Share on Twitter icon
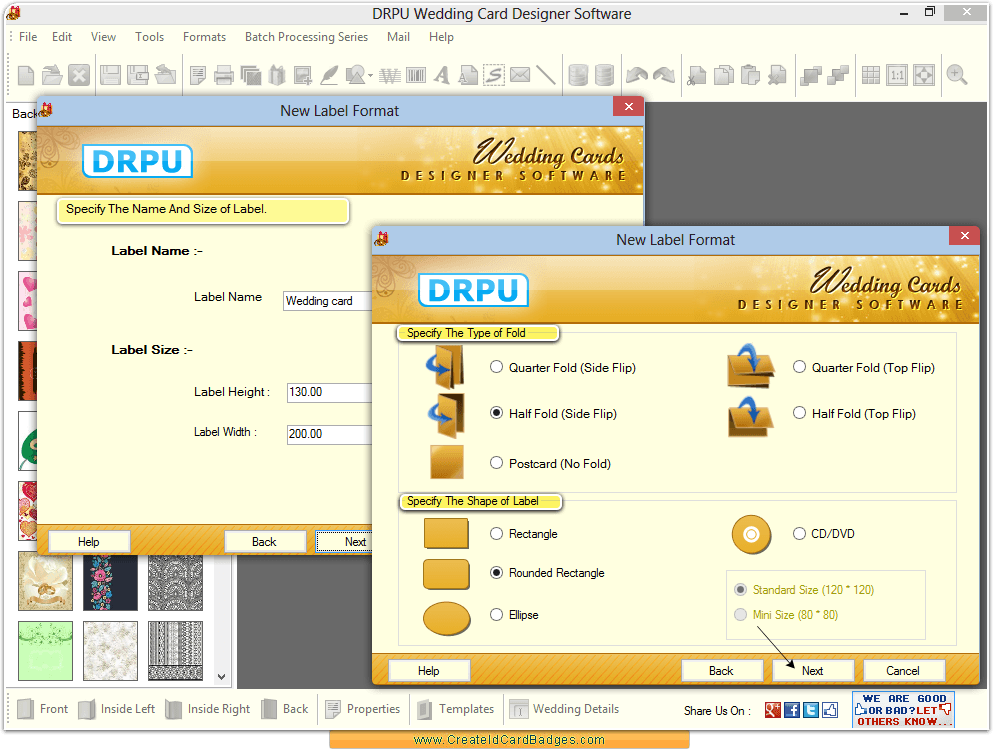Screen dimensions: 993x750 pyautogui.click(x=811, y=710)
